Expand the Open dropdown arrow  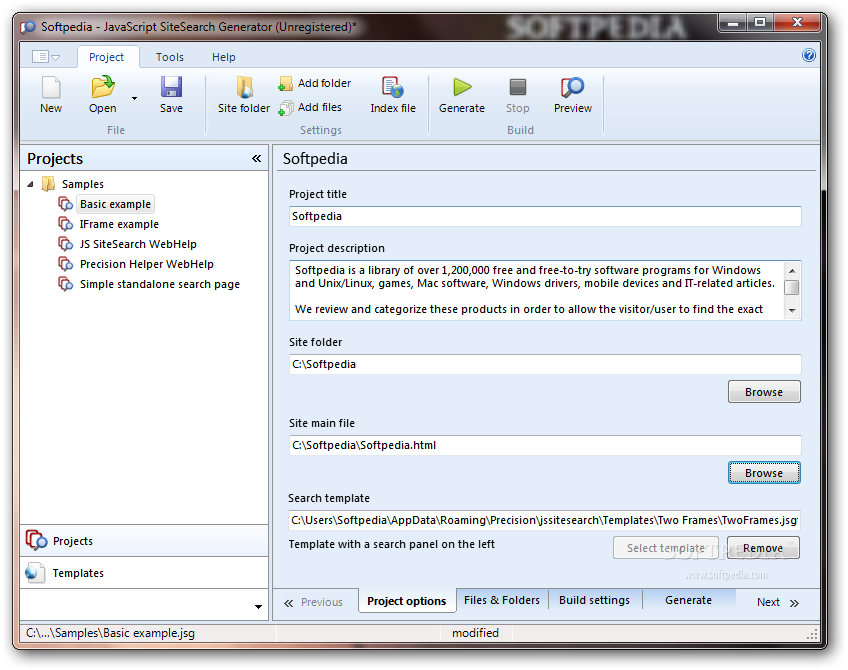click(x=134, y=98)
